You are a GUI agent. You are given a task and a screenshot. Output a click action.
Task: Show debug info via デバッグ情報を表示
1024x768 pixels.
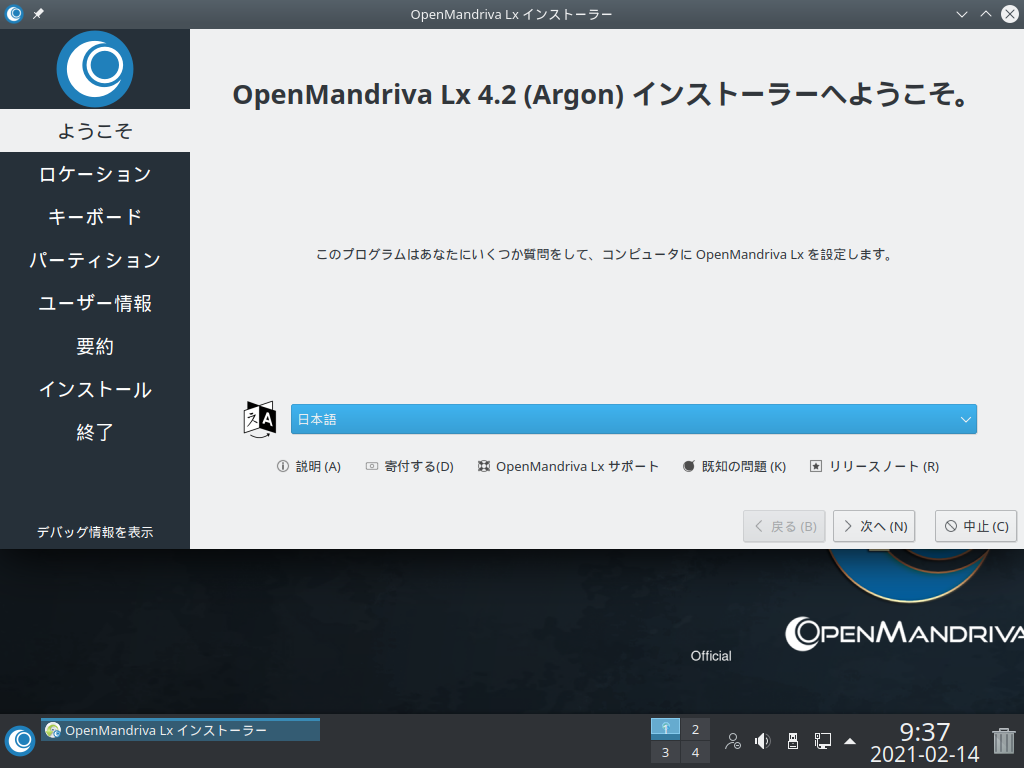click(95, 532)
